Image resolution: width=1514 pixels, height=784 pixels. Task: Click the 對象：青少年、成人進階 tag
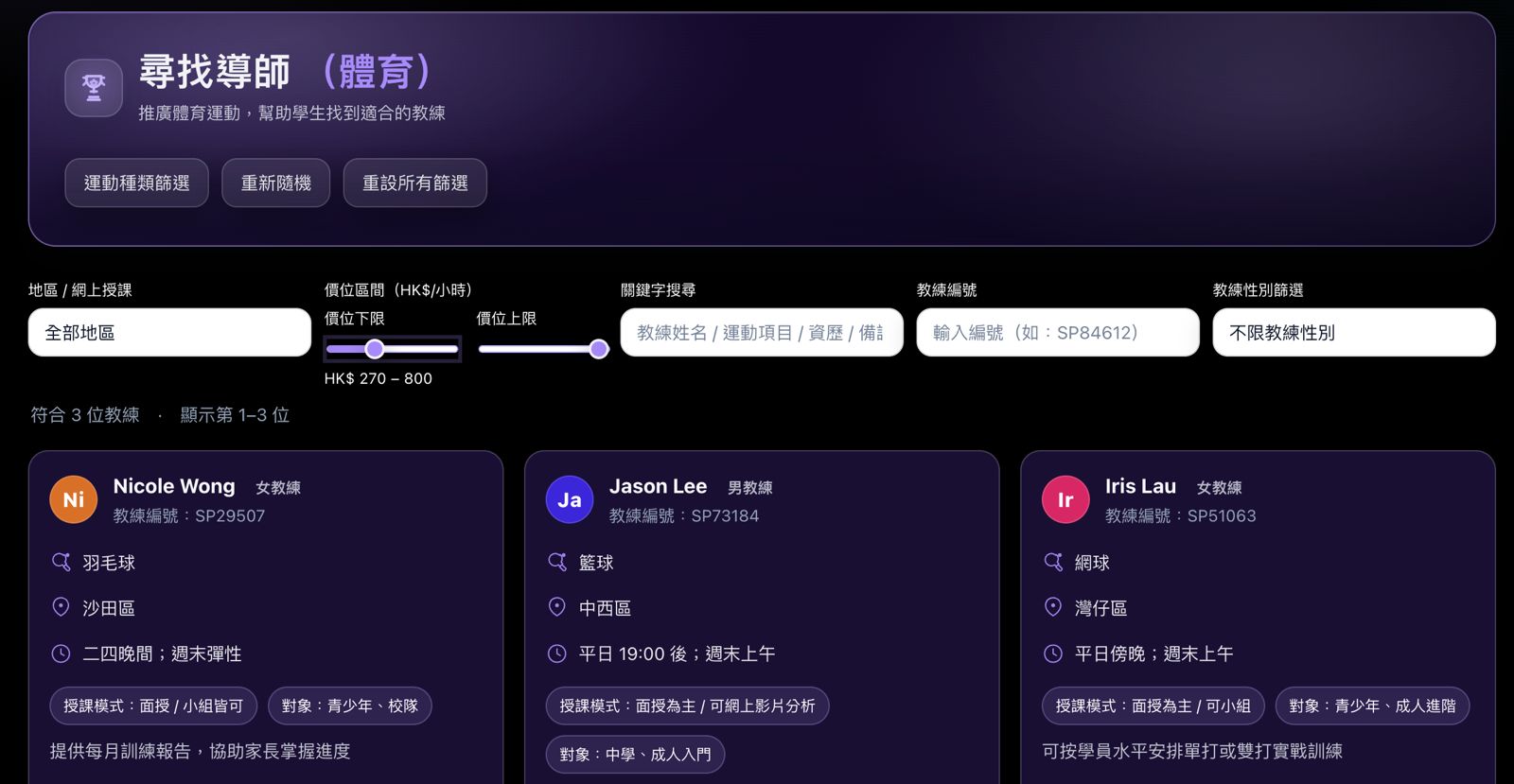[x=1372, y=706]
